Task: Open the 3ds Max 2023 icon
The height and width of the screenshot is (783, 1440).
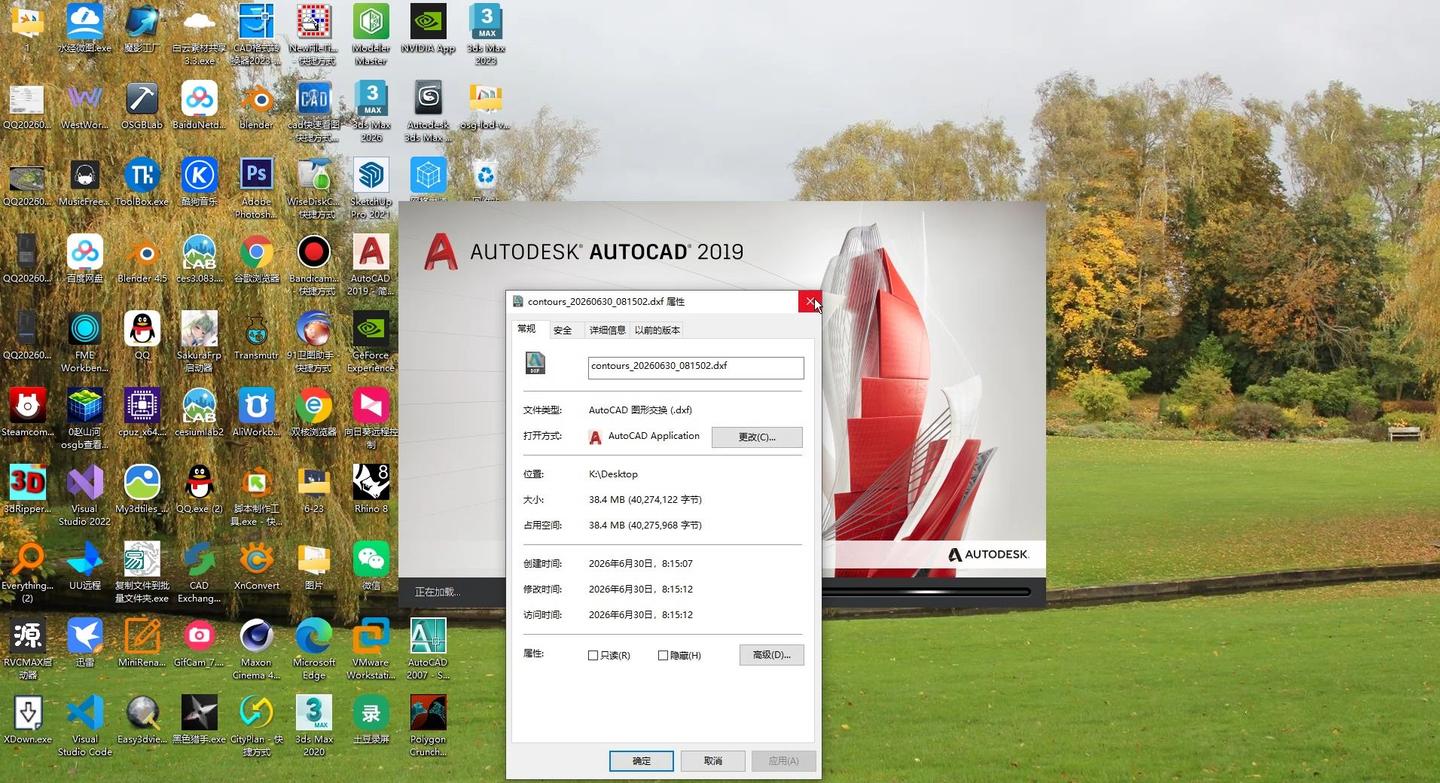Action: [486, 33]
